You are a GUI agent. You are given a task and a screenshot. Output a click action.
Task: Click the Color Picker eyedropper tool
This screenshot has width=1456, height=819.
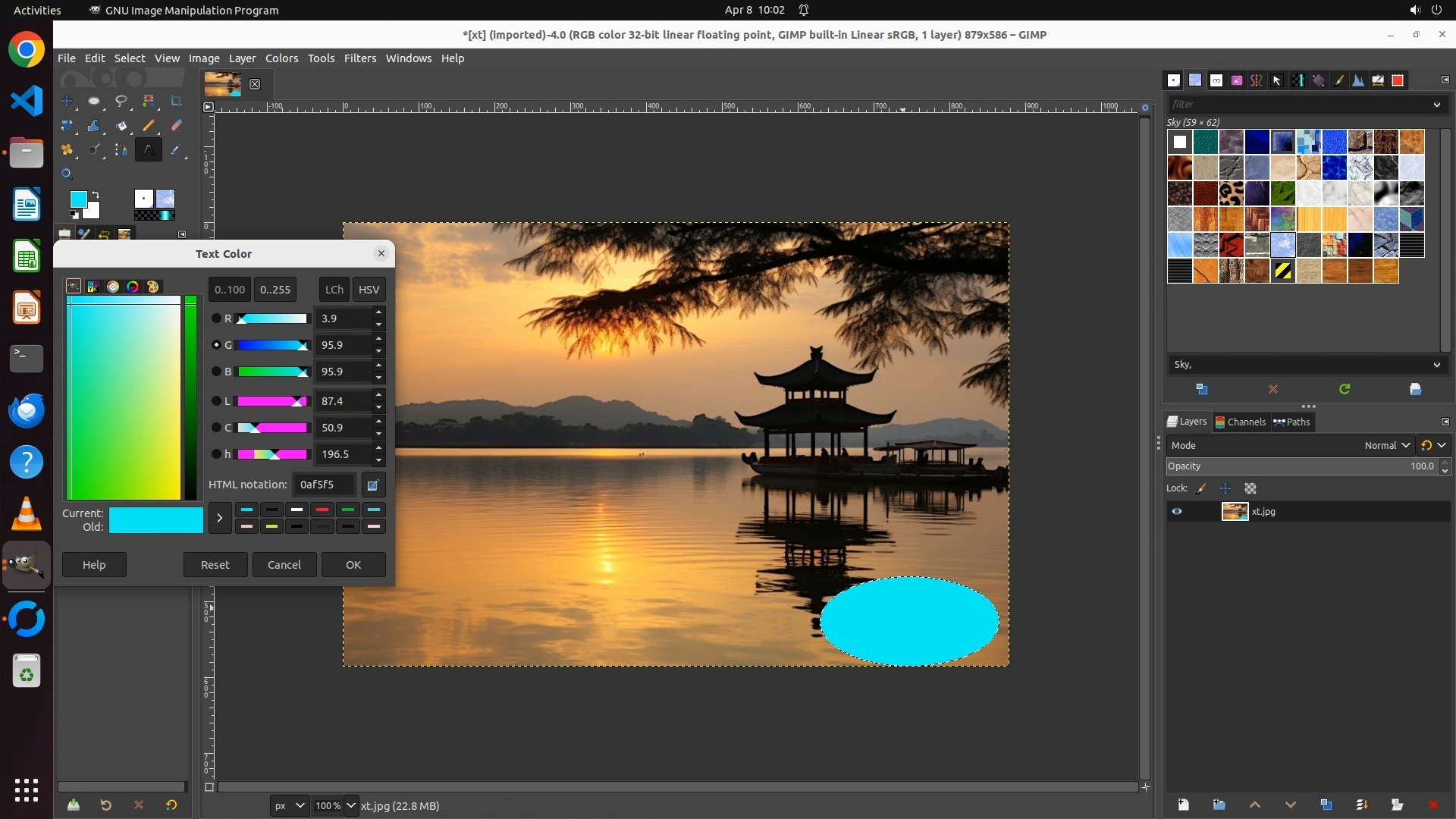tap(176, 150)
